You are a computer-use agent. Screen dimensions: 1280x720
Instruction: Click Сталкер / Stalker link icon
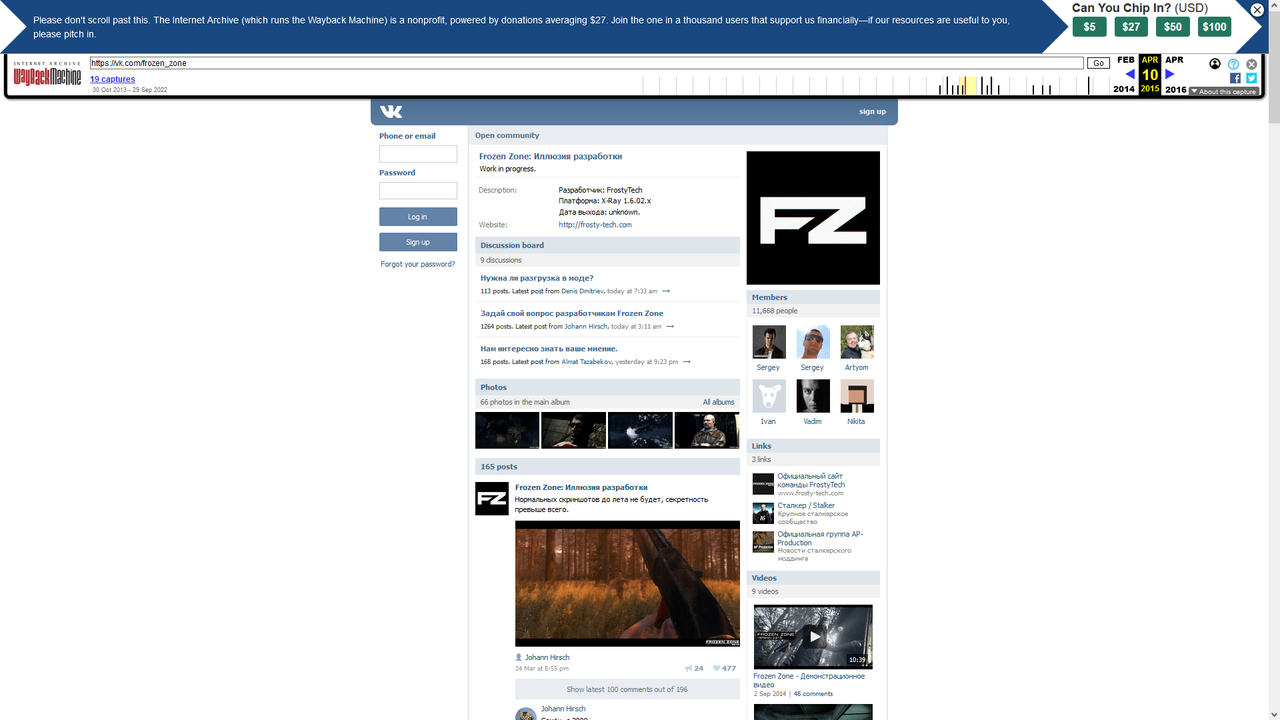click(763, 513)
